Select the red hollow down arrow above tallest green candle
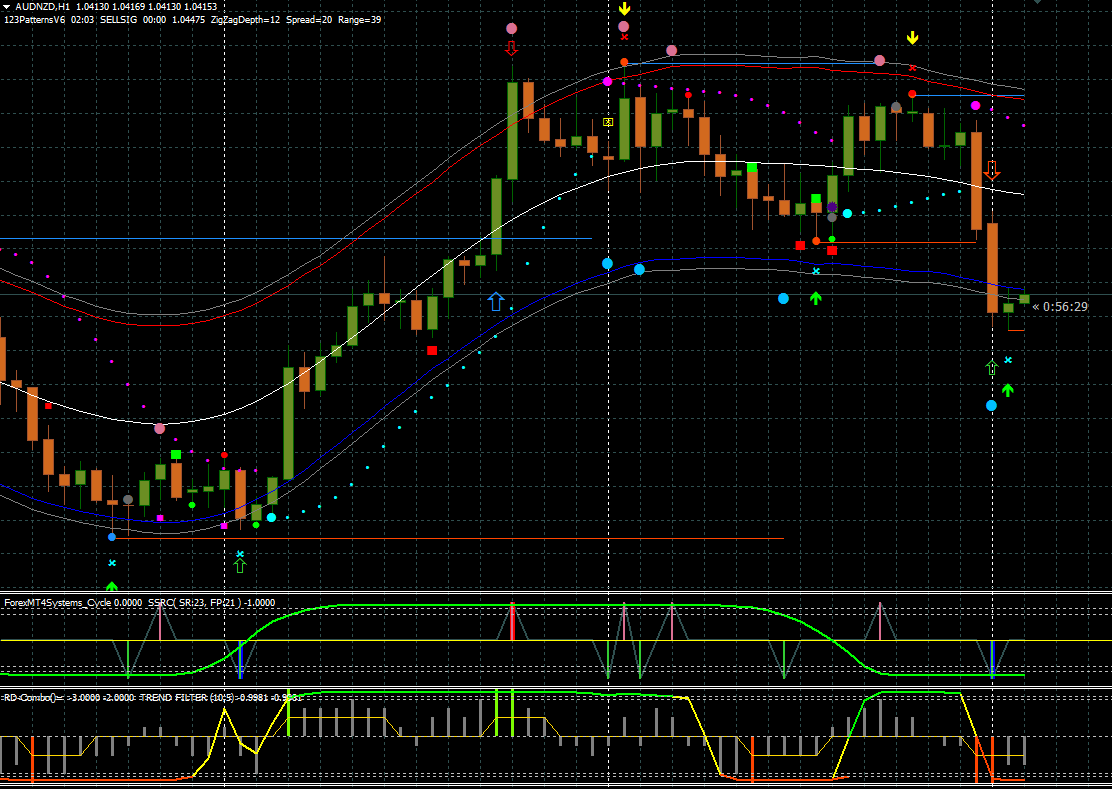Viewport: 1112px width, 789px height. [x=511, y=48]
